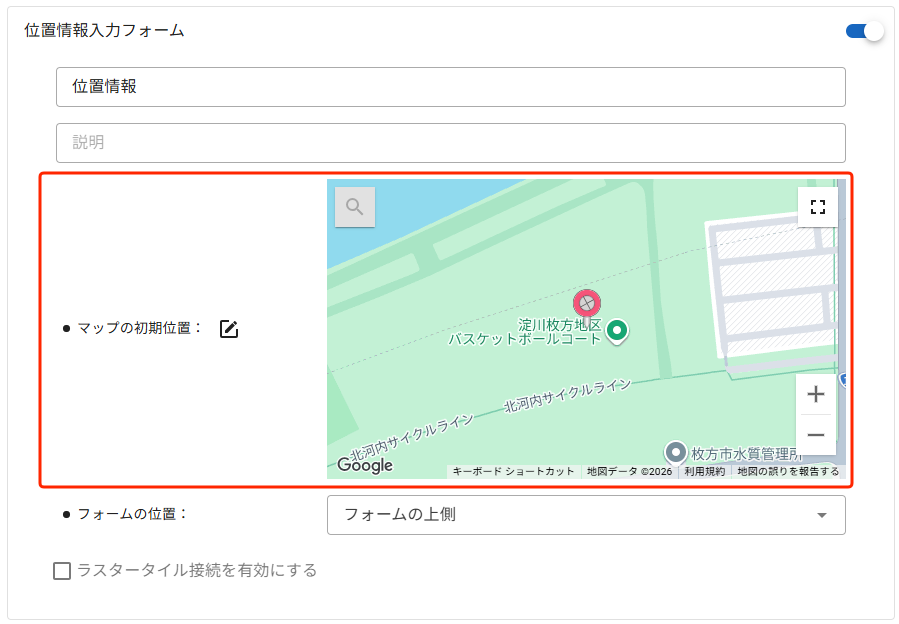Click the フォームの位置： label
The image size is (899, 624).
(x=132, y=514)
